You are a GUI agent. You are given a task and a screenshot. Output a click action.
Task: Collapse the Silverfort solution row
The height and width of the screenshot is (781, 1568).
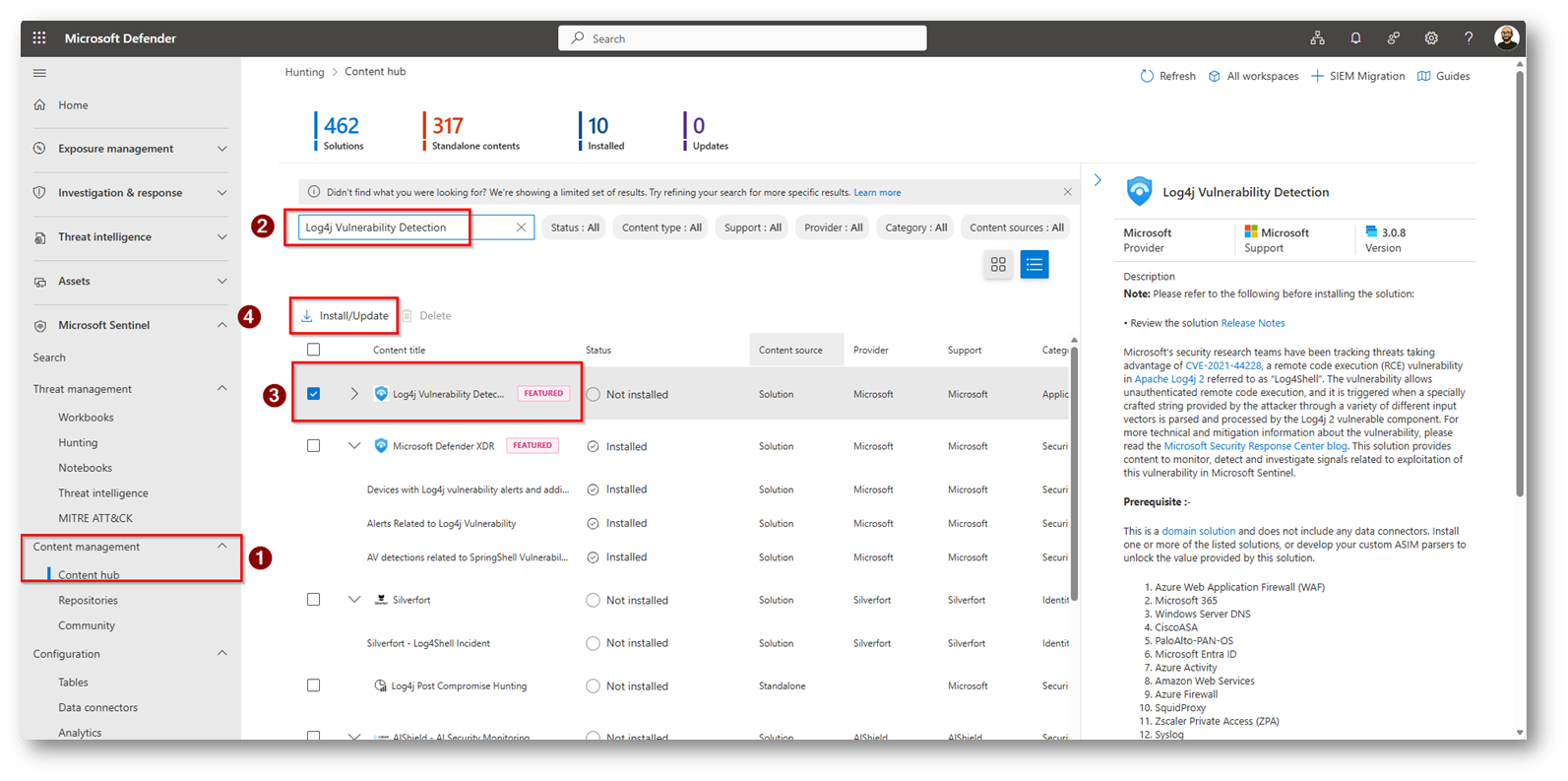coord(354,600)
